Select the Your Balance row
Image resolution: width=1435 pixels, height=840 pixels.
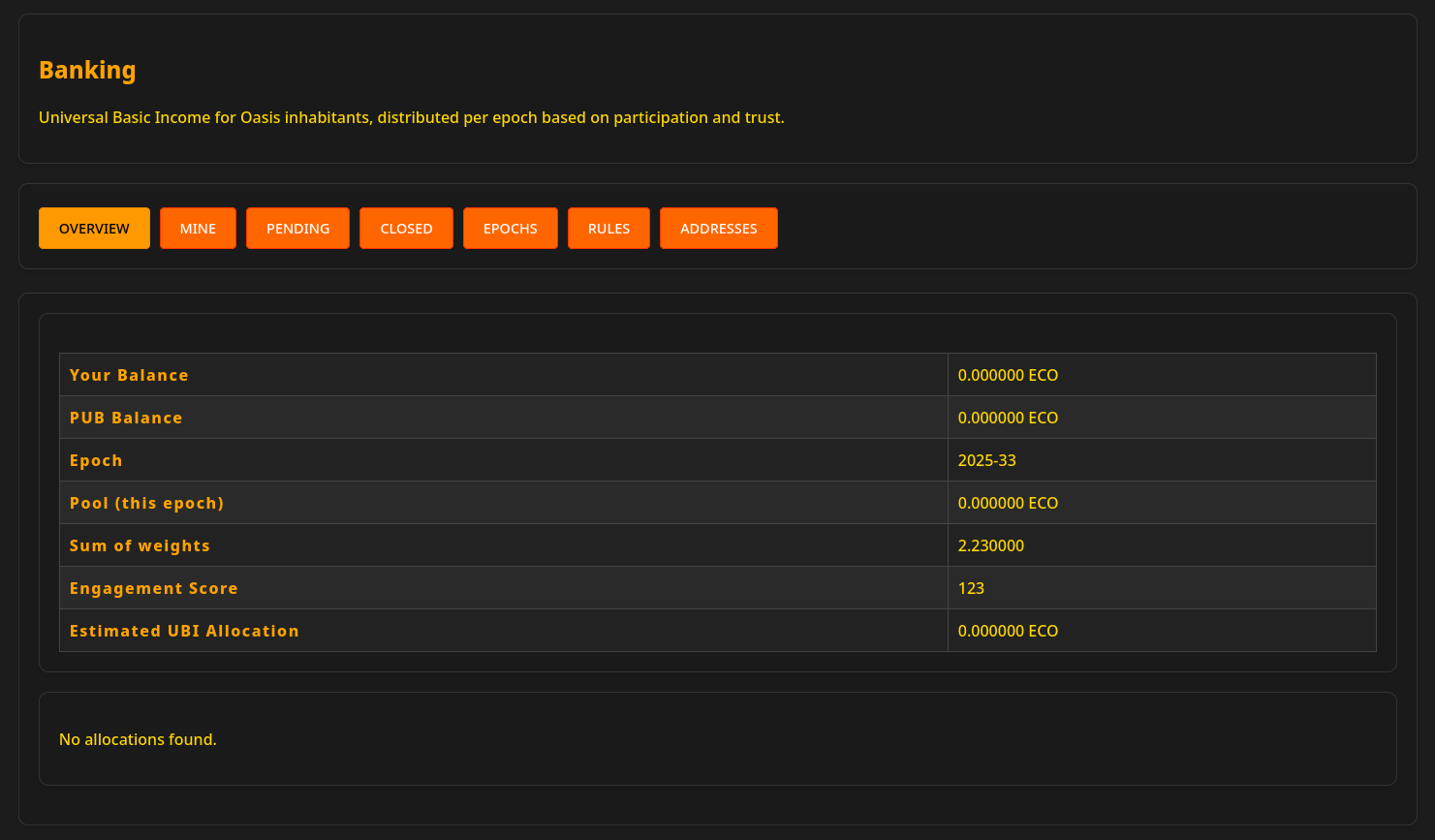pos(129,375)
